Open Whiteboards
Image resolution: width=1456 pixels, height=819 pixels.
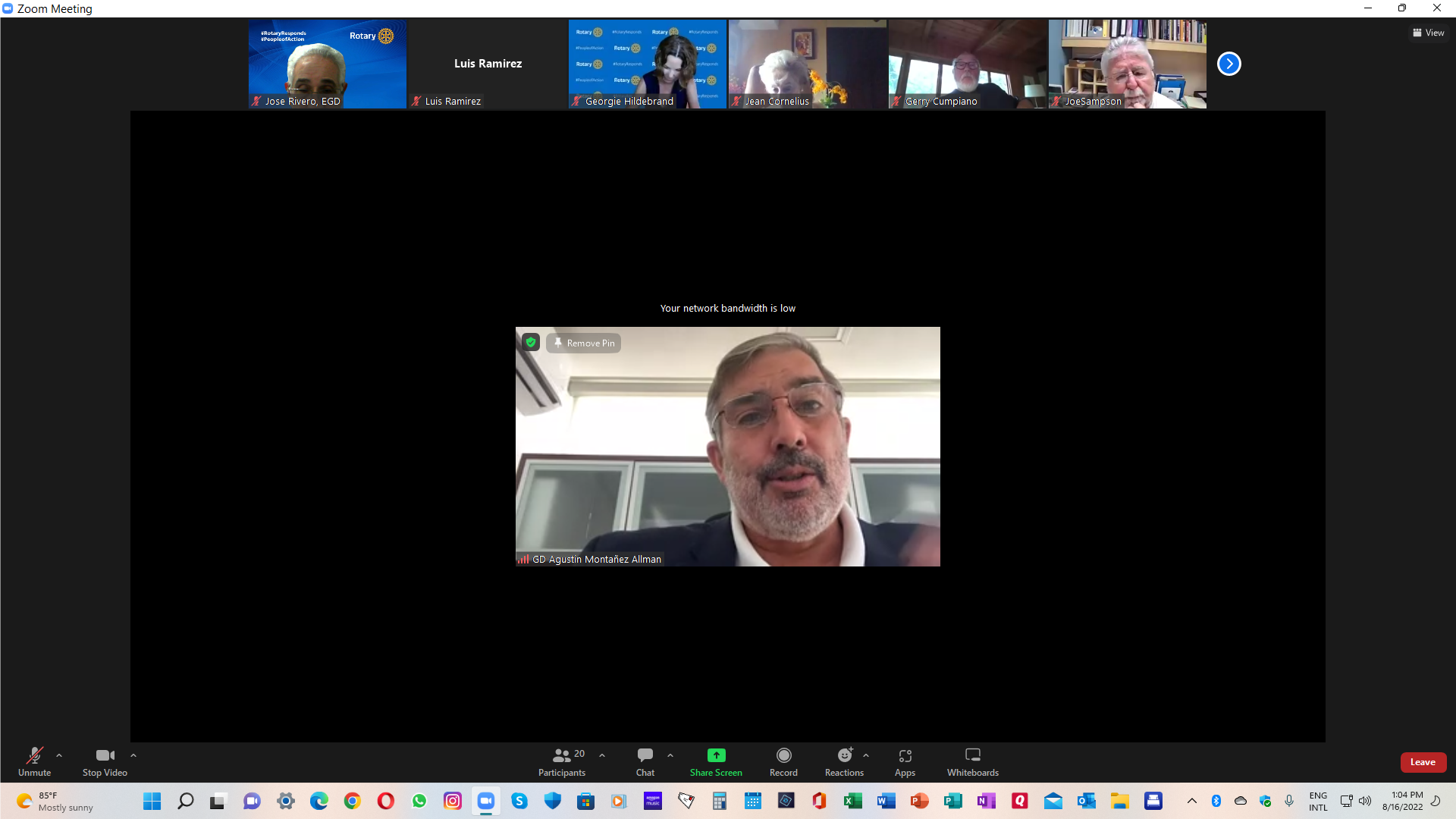click(972, 761)
